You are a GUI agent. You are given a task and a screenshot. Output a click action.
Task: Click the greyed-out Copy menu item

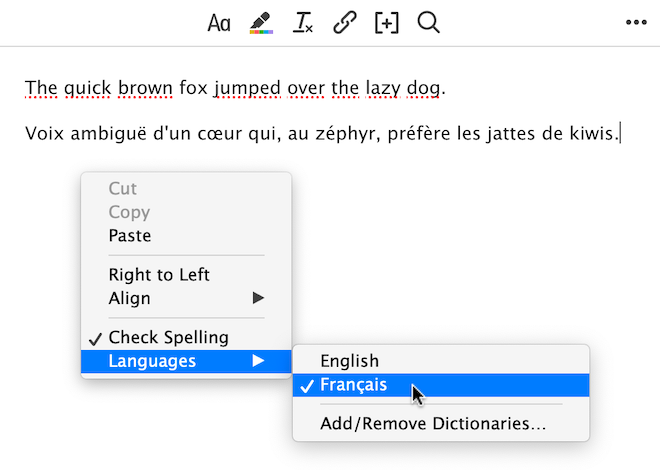(129, 212)
